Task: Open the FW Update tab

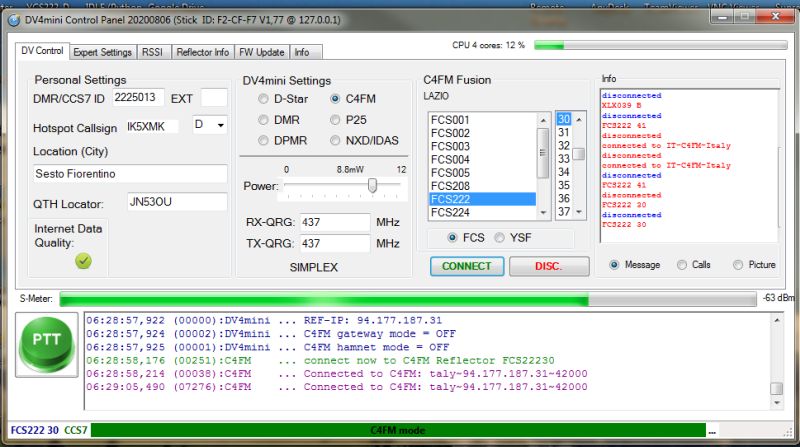Action: point(262,52)
